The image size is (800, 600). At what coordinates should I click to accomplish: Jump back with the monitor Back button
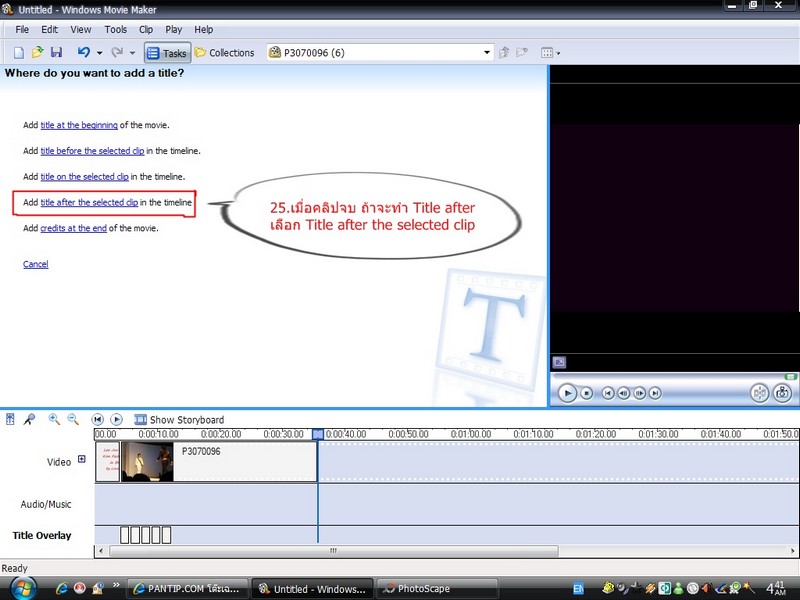coord(608,393)
